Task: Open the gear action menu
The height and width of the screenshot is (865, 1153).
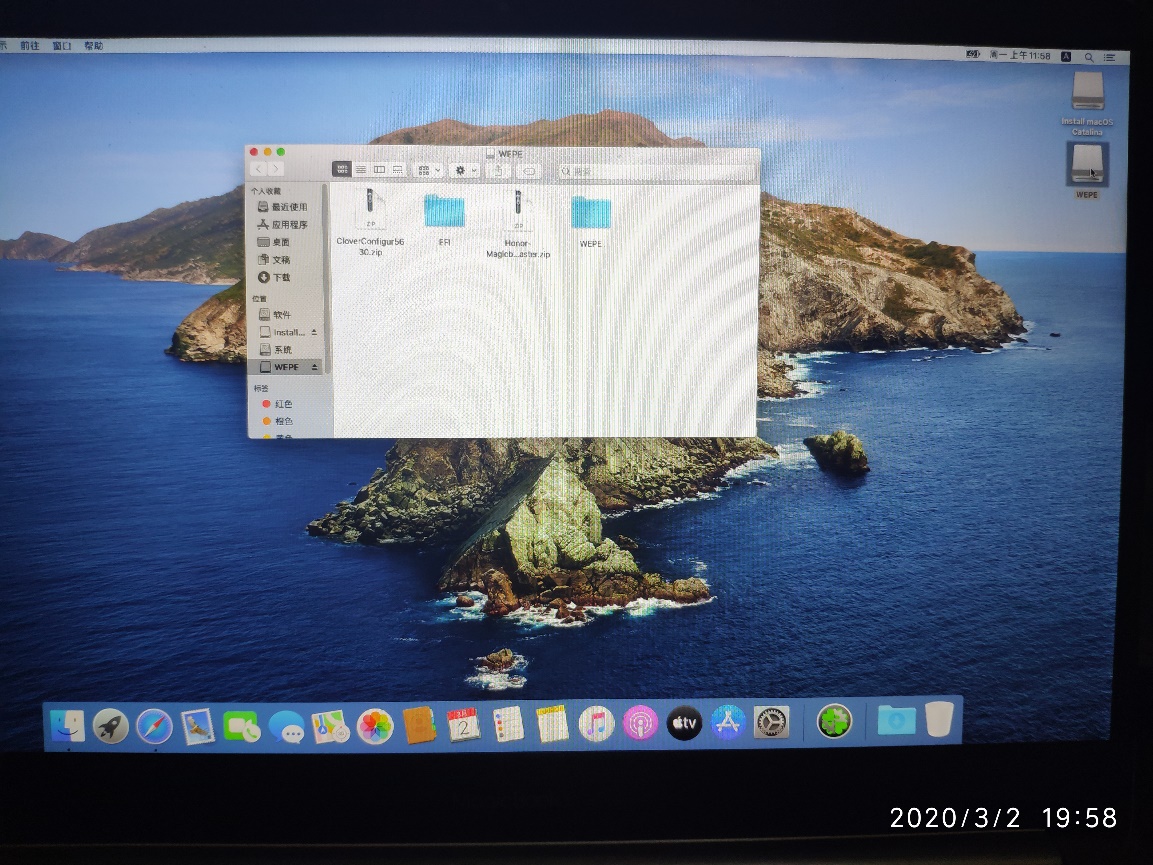Action: click(x=465, y=171)
